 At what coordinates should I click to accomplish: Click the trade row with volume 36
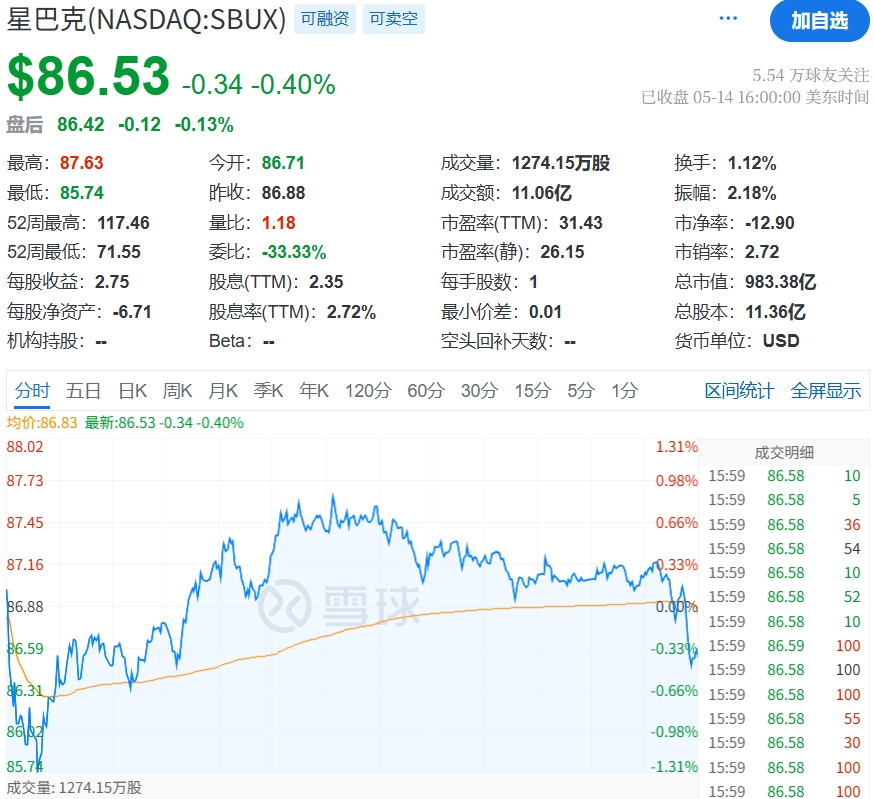click(x=784, y=525)
